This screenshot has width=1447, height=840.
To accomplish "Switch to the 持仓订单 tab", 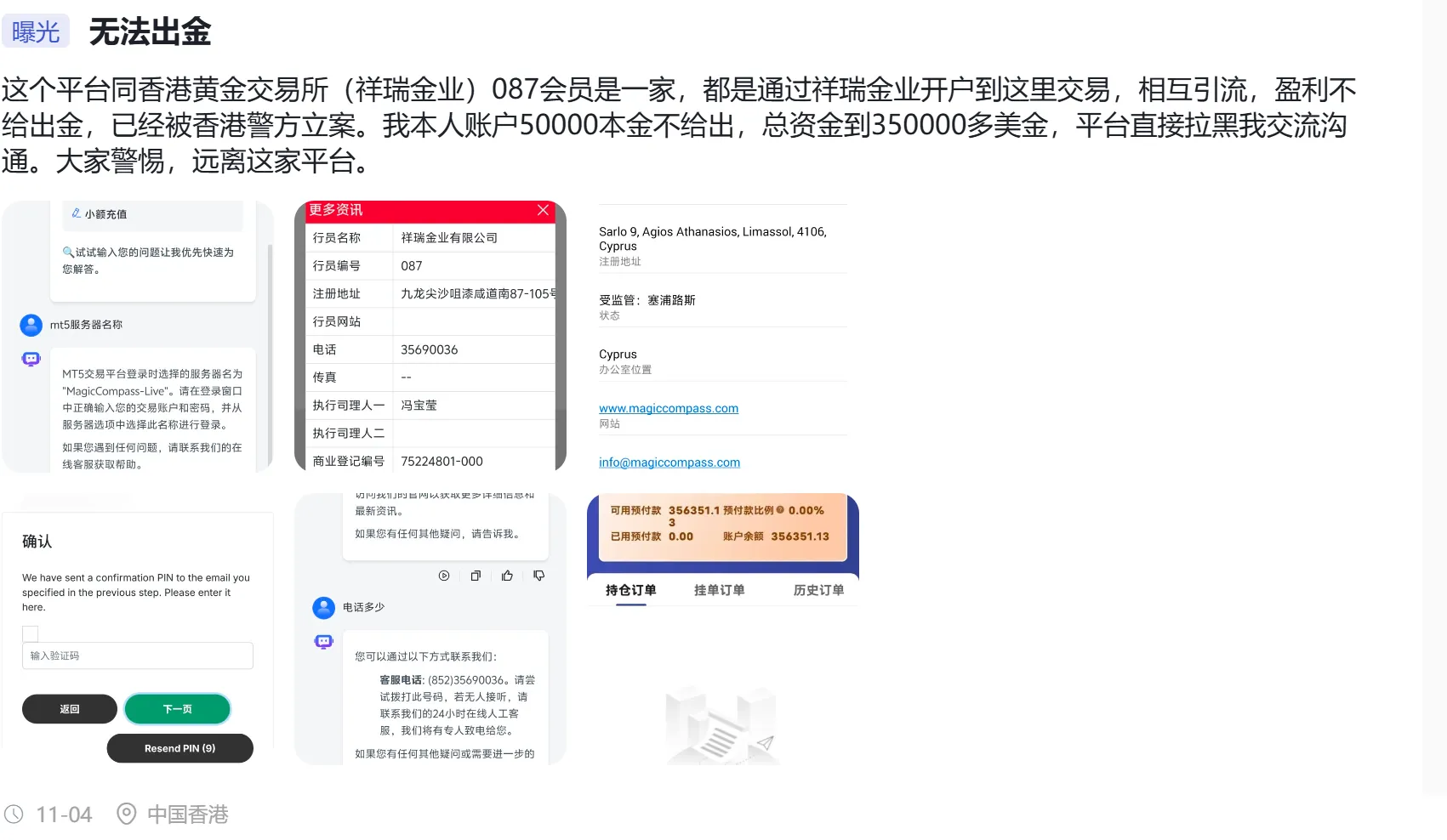I will [631, 590].
